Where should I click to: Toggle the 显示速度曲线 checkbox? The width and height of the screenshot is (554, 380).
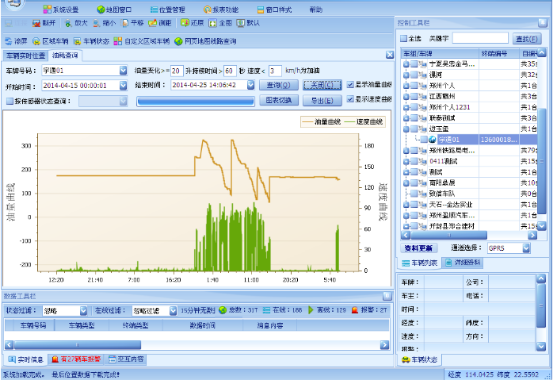click(x=350, y=99)
